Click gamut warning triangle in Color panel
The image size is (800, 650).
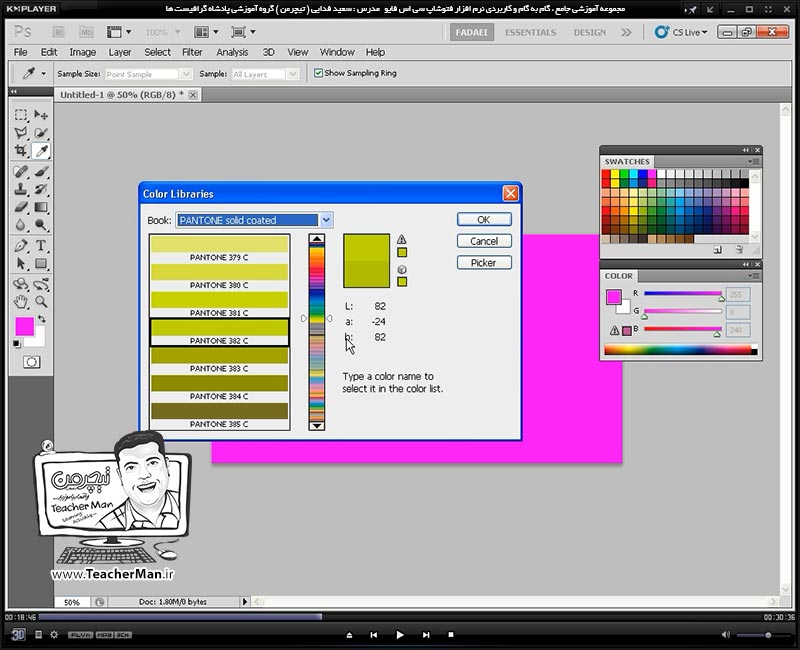click(x=615, y=331)
